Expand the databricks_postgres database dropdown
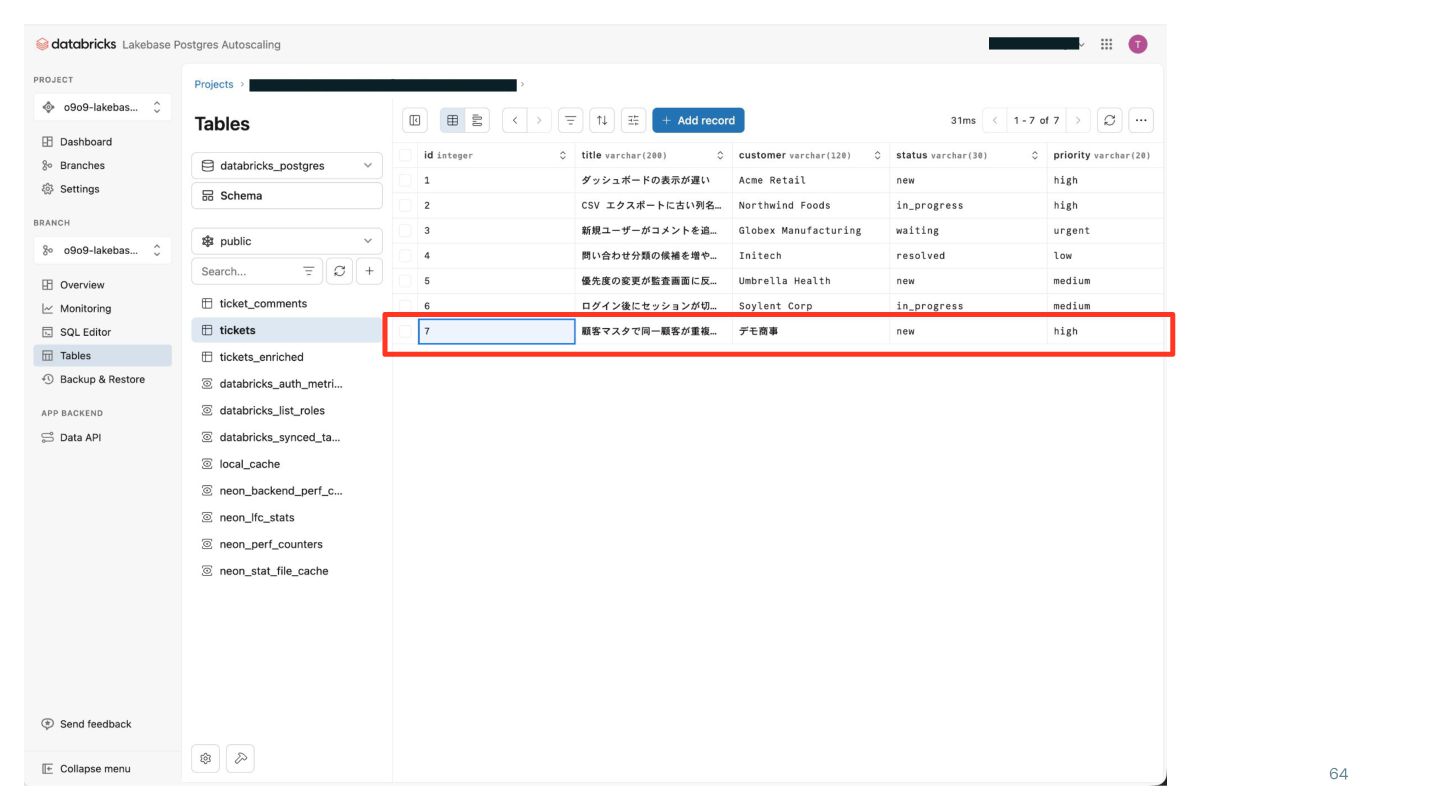 click(287, 166)
